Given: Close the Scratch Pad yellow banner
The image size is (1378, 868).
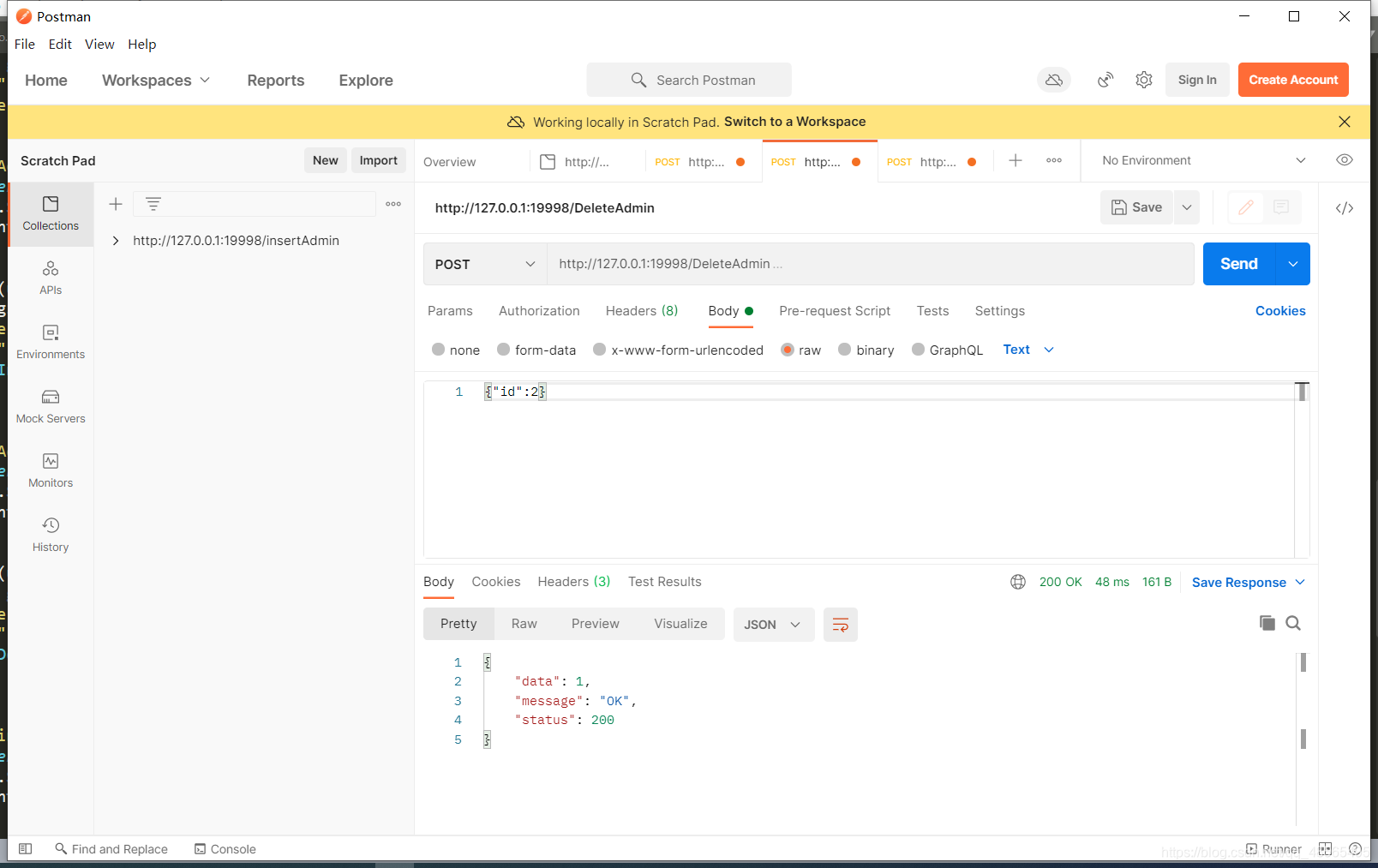Looking at the screenshot, I should pos(1345,122).
